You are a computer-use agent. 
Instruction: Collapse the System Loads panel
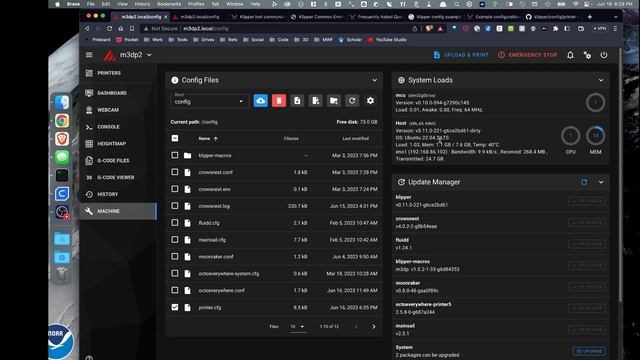(601, 80)
